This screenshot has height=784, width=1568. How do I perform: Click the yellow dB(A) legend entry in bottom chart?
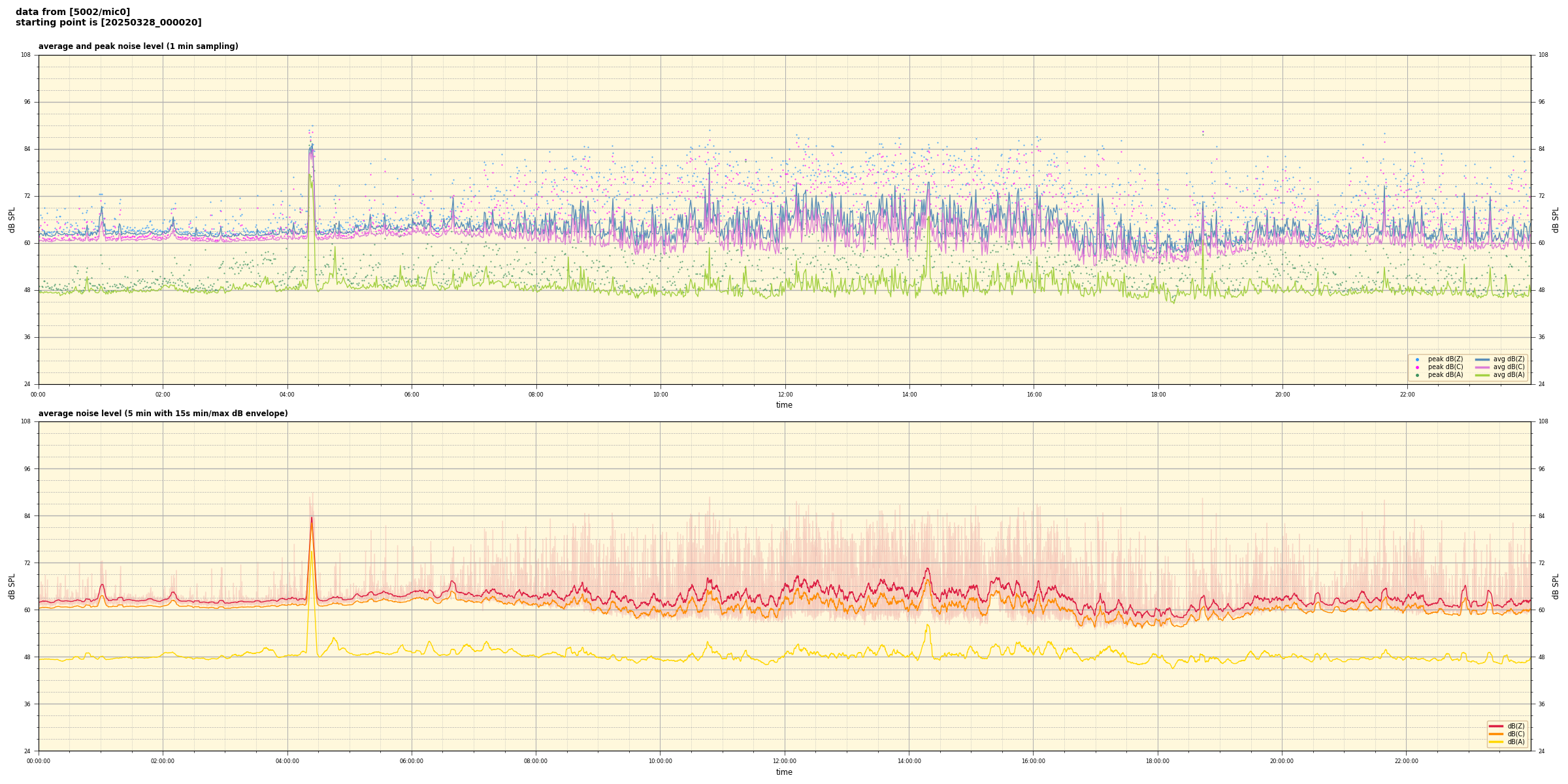[1515, 742]
